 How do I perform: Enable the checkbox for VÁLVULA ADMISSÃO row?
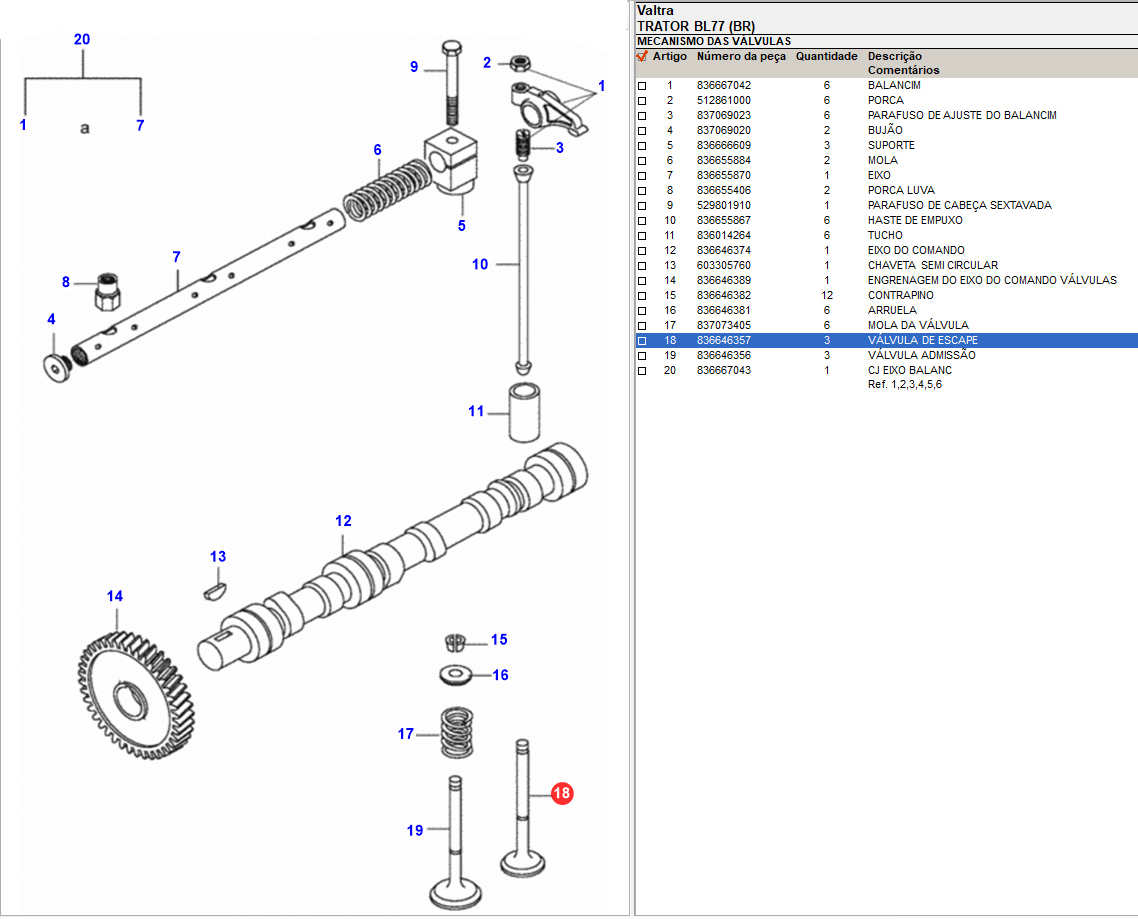[642, 356]
